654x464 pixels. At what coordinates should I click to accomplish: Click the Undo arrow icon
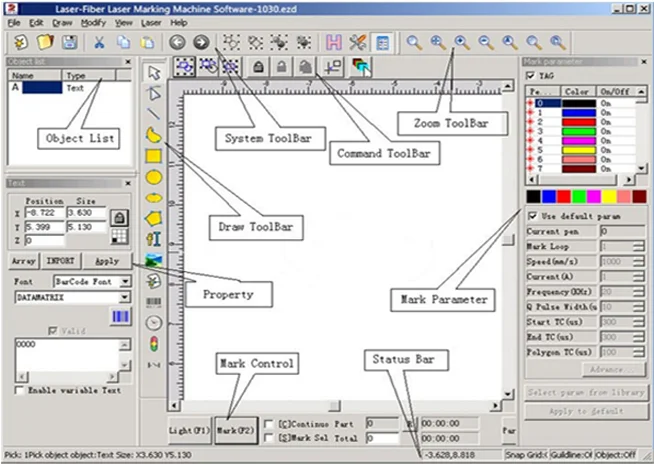point(177,43)
